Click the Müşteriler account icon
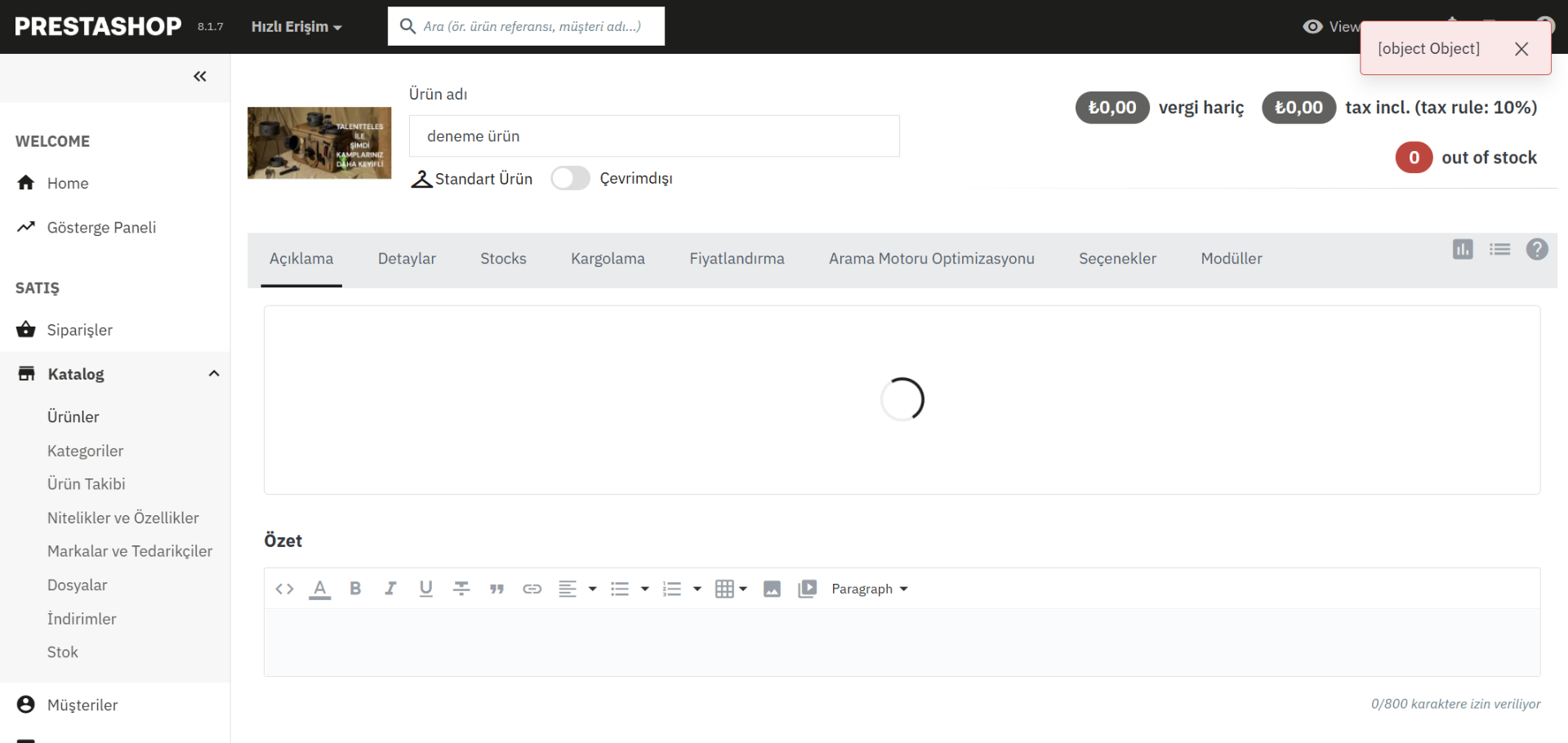1568x743 pixels. click(x=26, y=705)
